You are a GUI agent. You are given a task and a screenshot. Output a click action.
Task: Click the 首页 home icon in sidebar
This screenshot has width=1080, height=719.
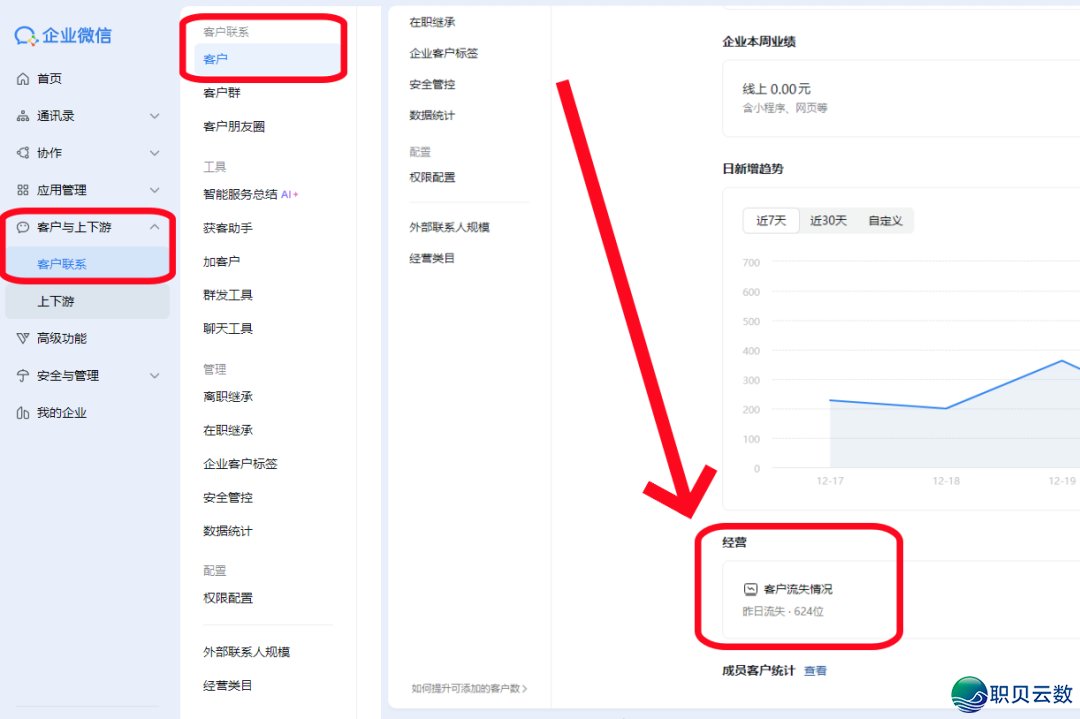22,79
